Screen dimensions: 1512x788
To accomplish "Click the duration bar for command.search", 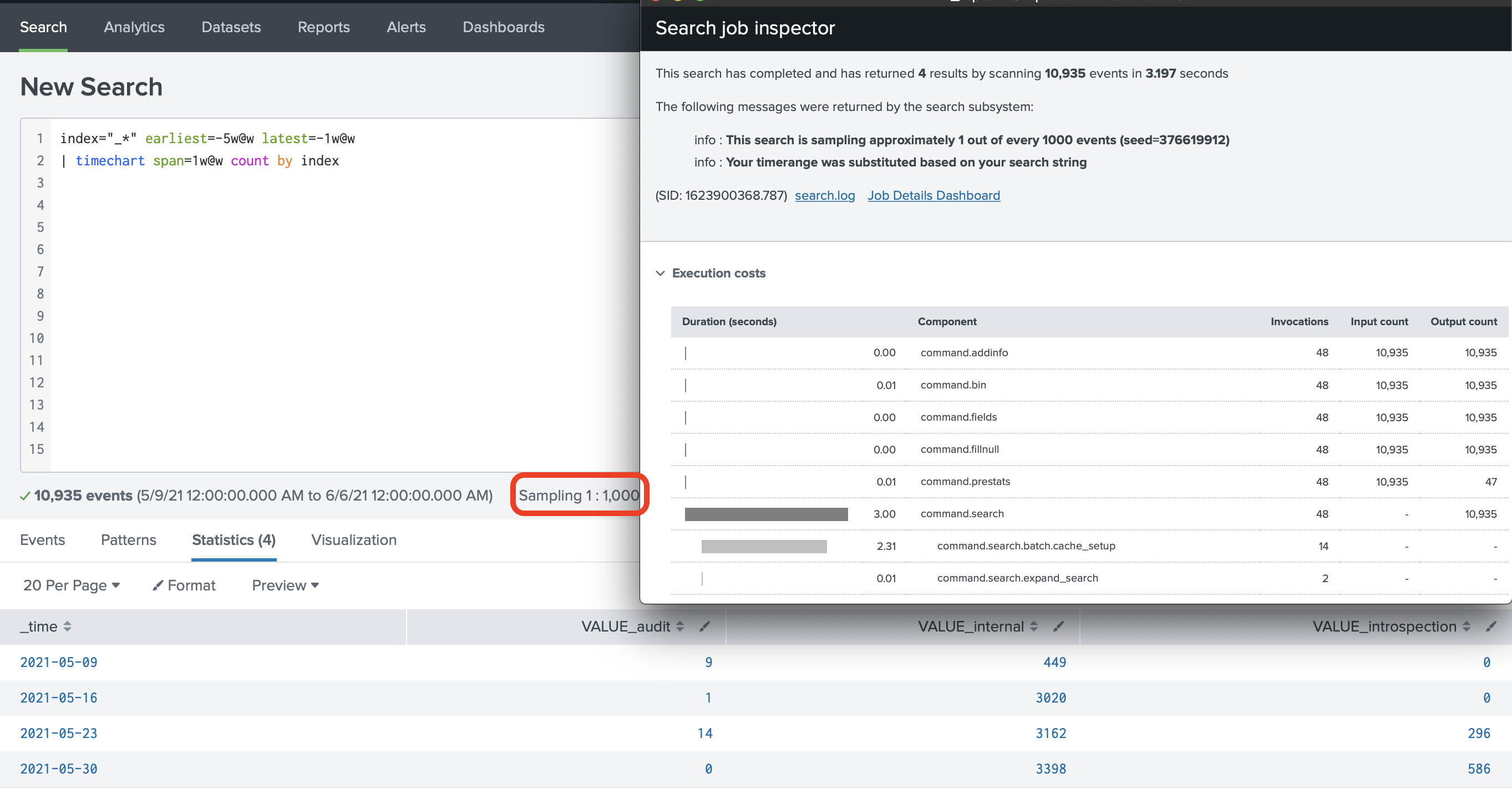I will 765,514.
